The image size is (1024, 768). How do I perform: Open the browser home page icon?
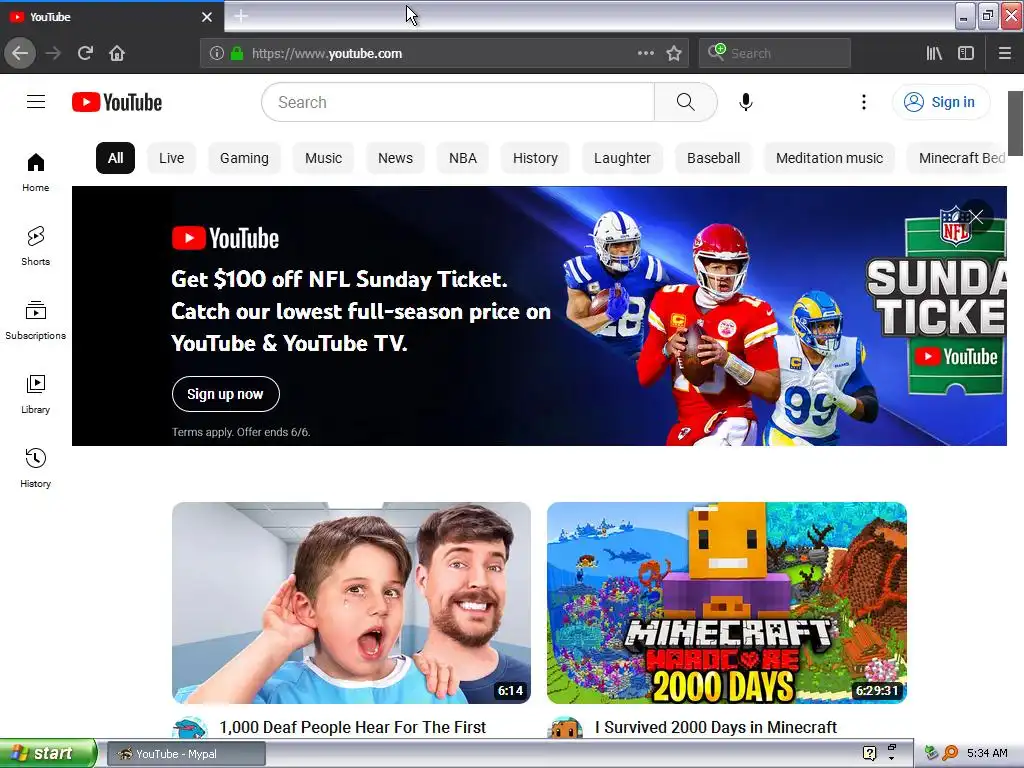point(117,53)
